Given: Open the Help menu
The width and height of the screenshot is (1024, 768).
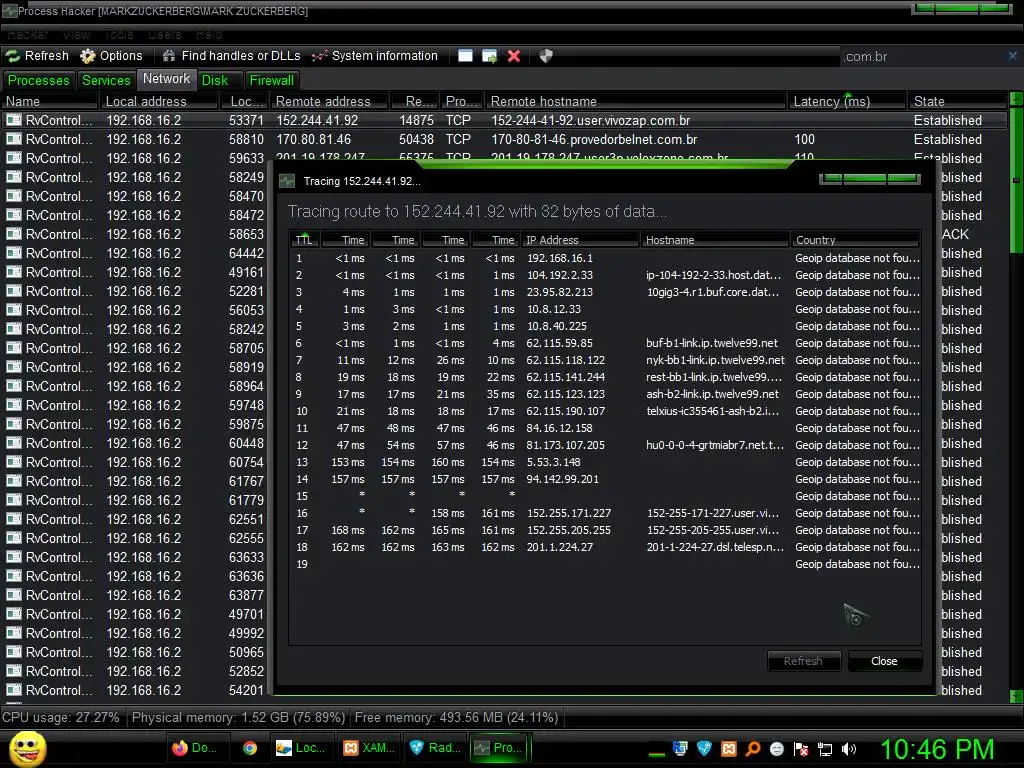Looking at the screenshot, I should [209, 34].
